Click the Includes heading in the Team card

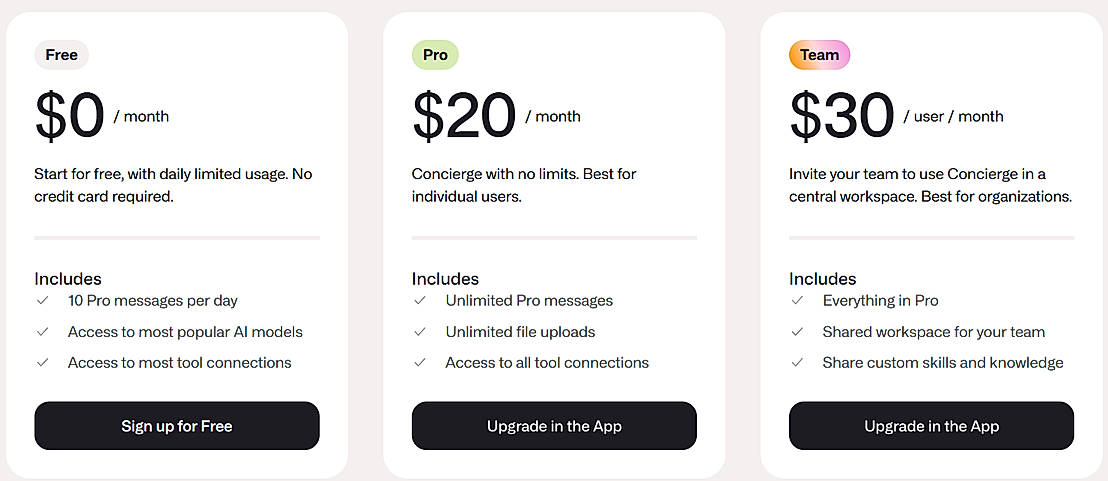[x=822, y=279]
